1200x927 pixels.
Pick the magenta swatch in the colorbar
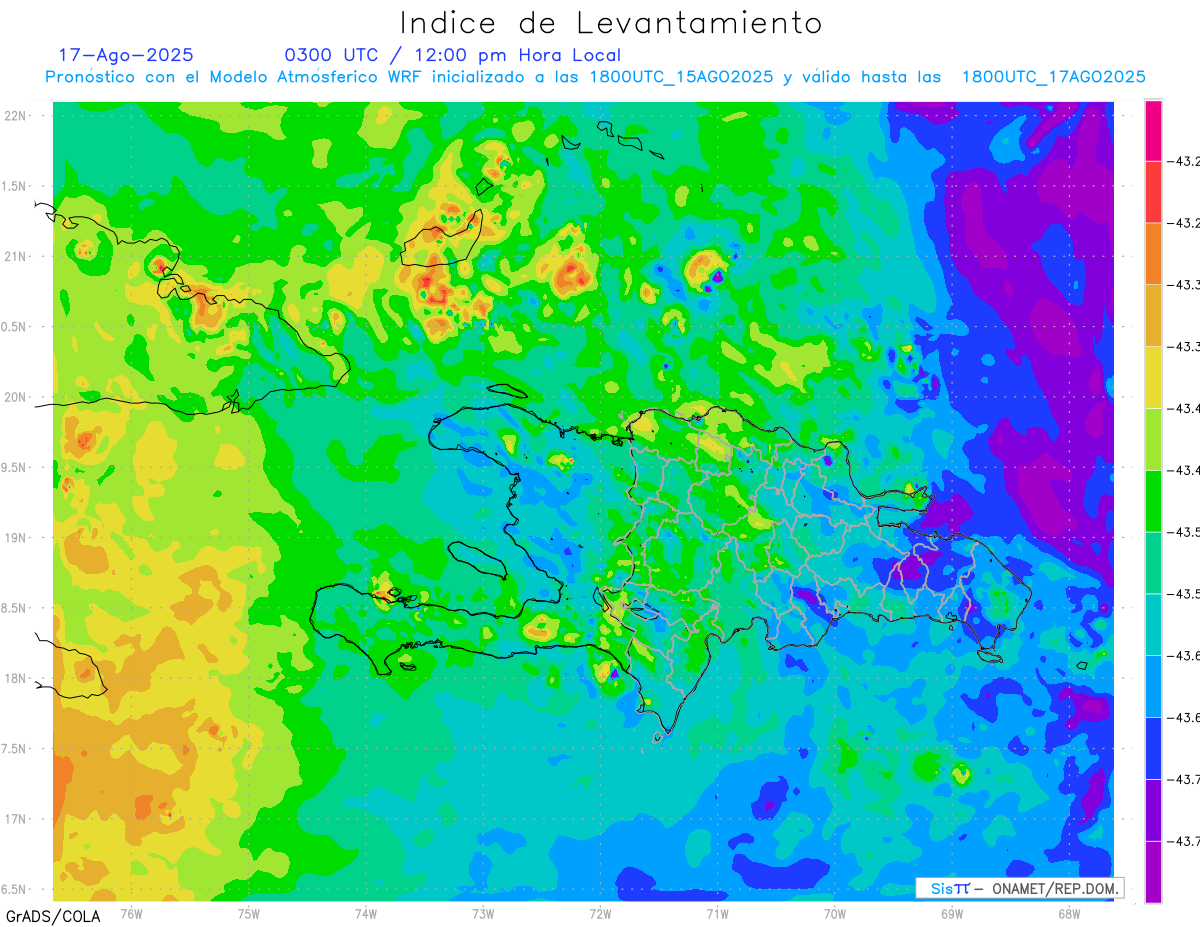coord(1153,130)
